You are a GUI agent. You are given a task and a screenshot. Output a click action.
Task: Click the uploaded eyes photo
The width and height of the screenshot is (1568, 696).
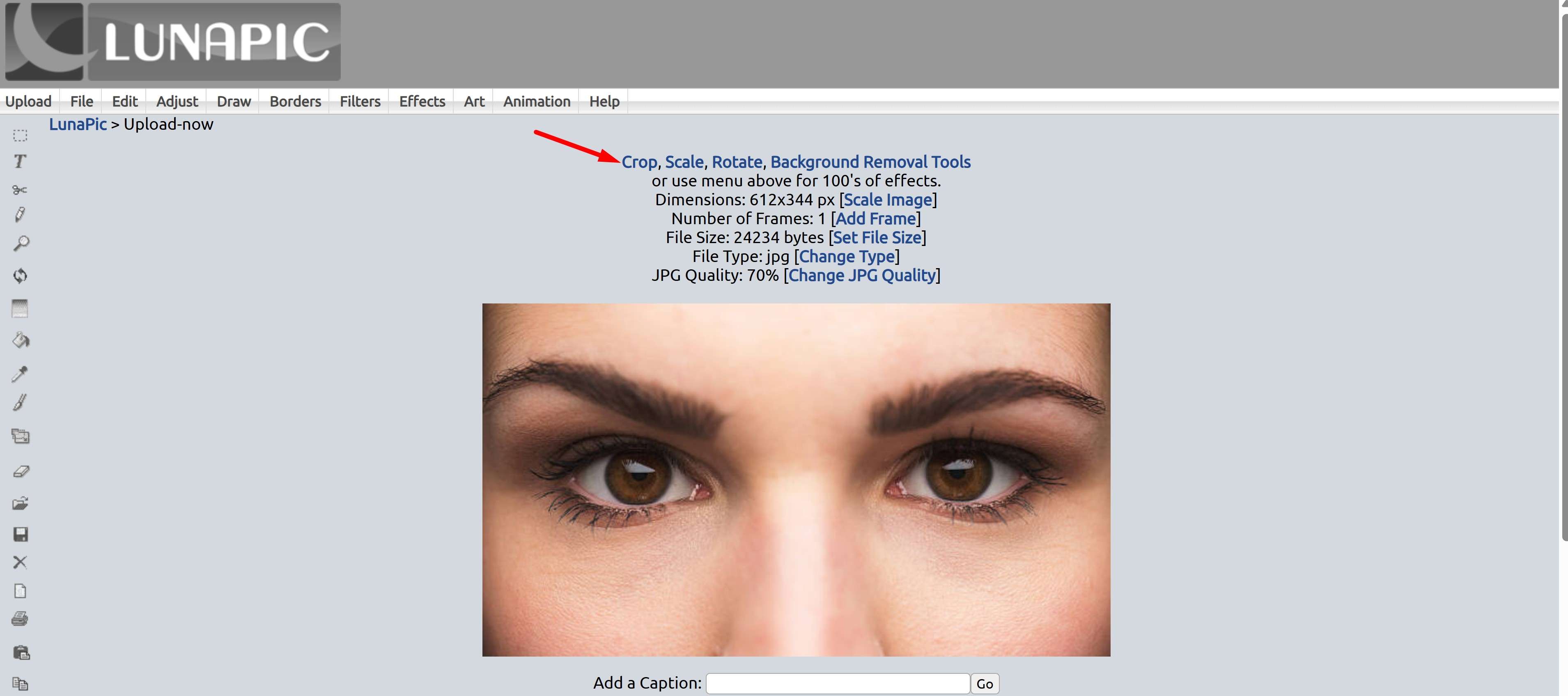[x=796, y=479]
